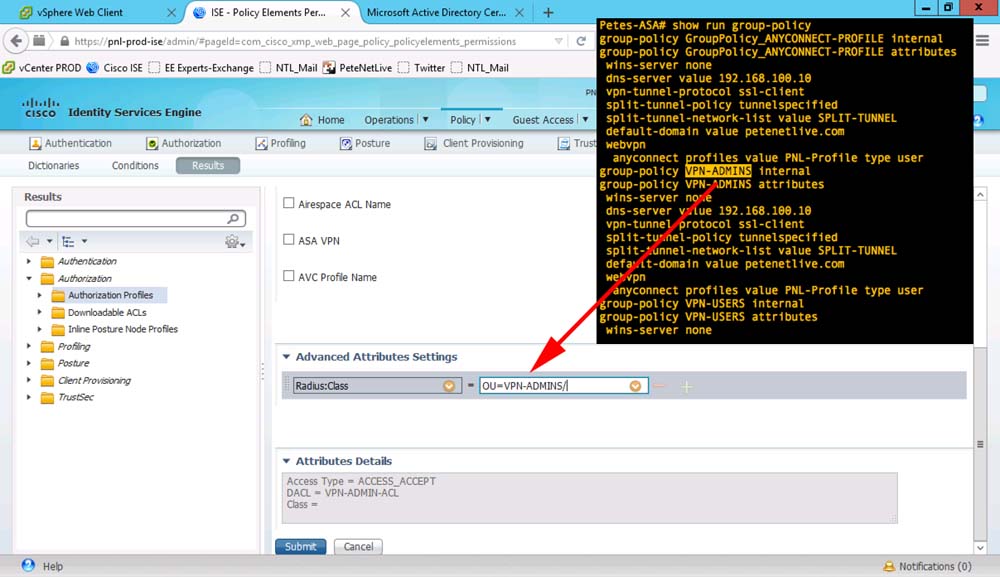Expand the TrustSec tree folder arrow
1000x577 pixels.
pyautogui.click(x=29, y=397)
